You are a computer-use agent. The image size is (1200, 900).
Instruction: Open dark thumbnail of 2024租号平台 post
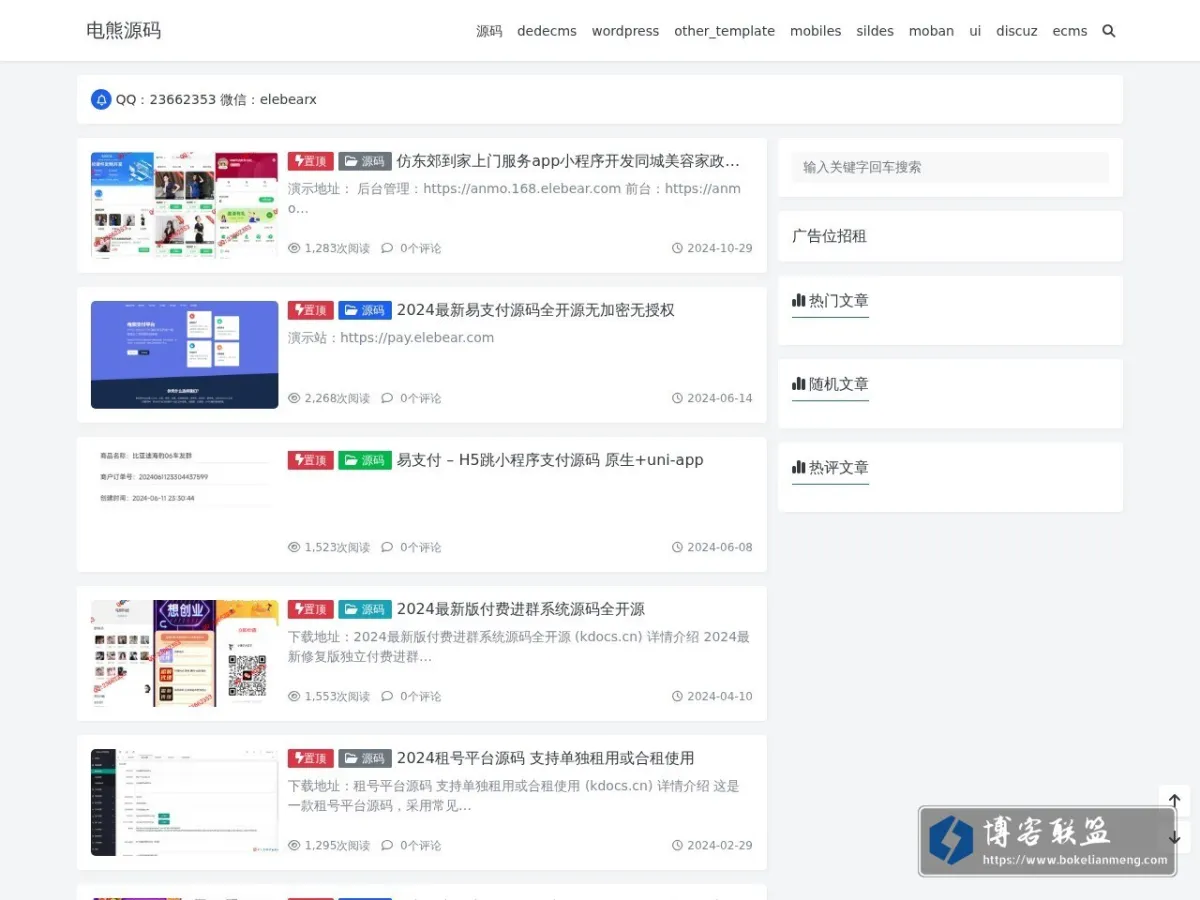tap(185, 802)
